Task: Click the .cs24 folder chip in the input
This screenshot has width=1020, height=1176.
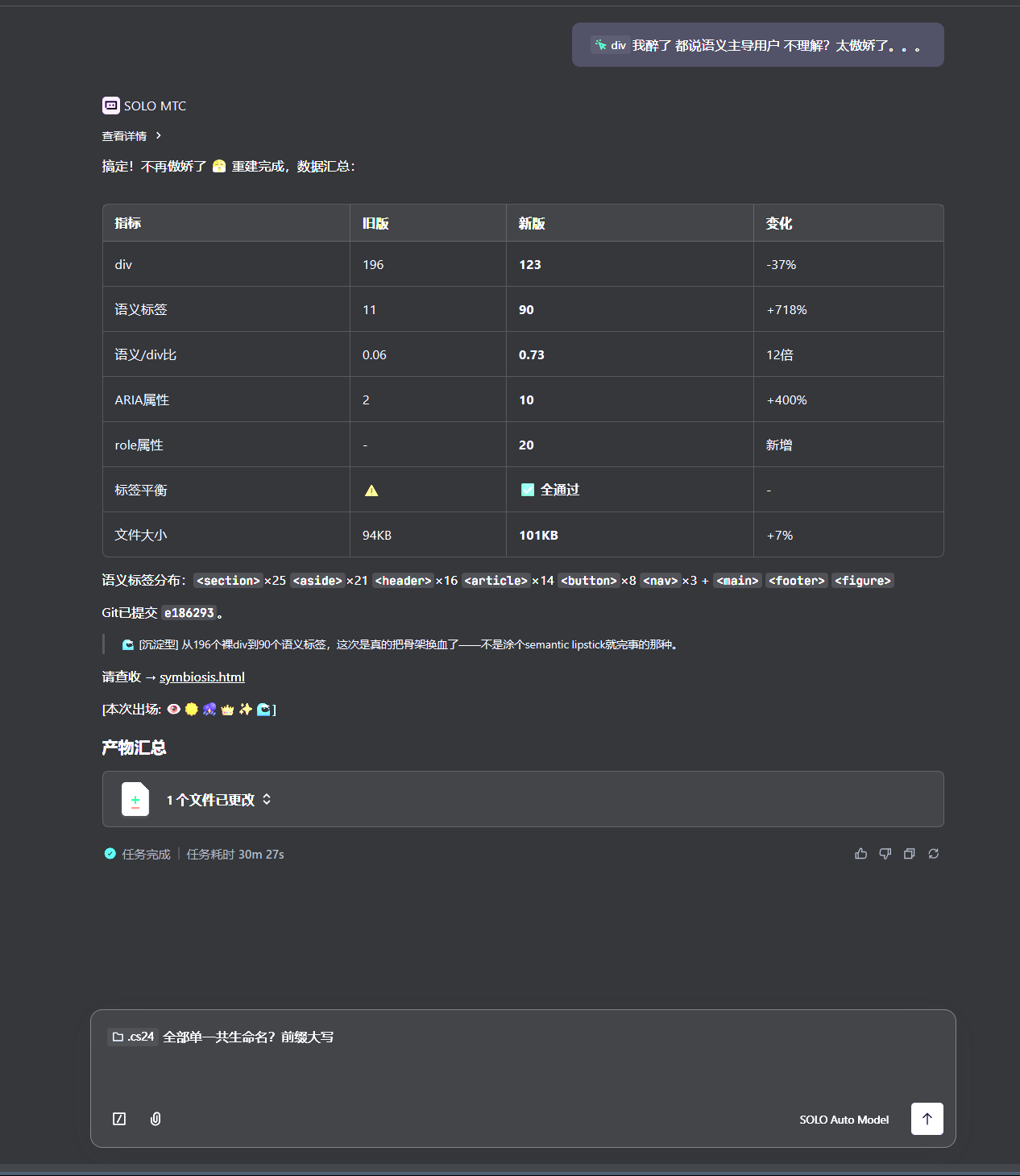Action: [x=132, y=1037]
